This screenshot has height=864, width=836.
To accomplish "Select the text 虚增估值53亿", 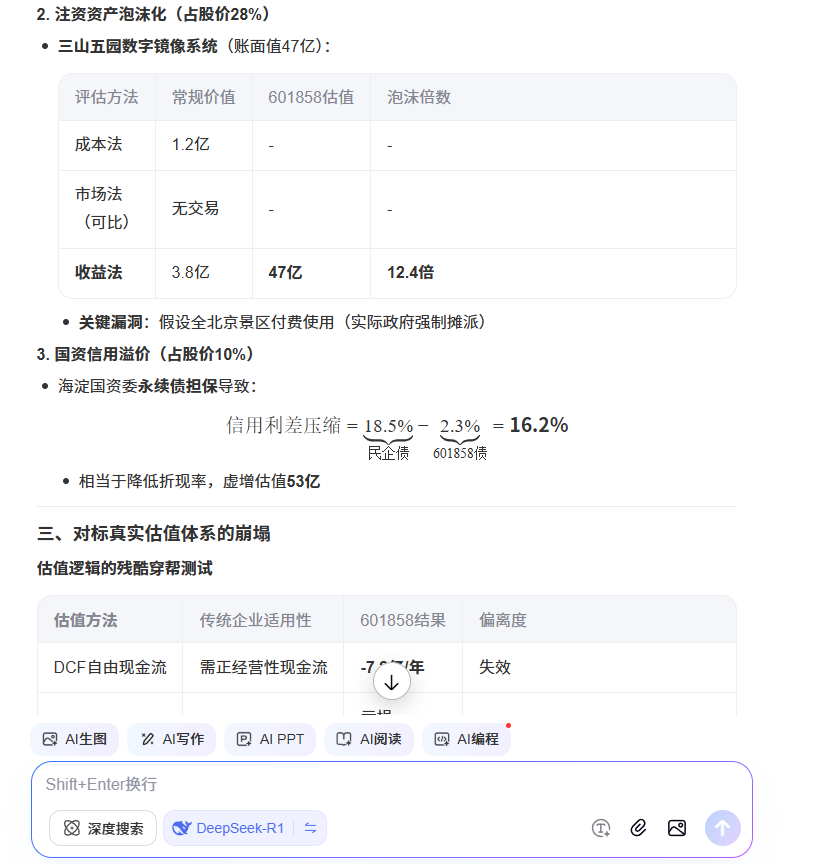I will 271,481.
